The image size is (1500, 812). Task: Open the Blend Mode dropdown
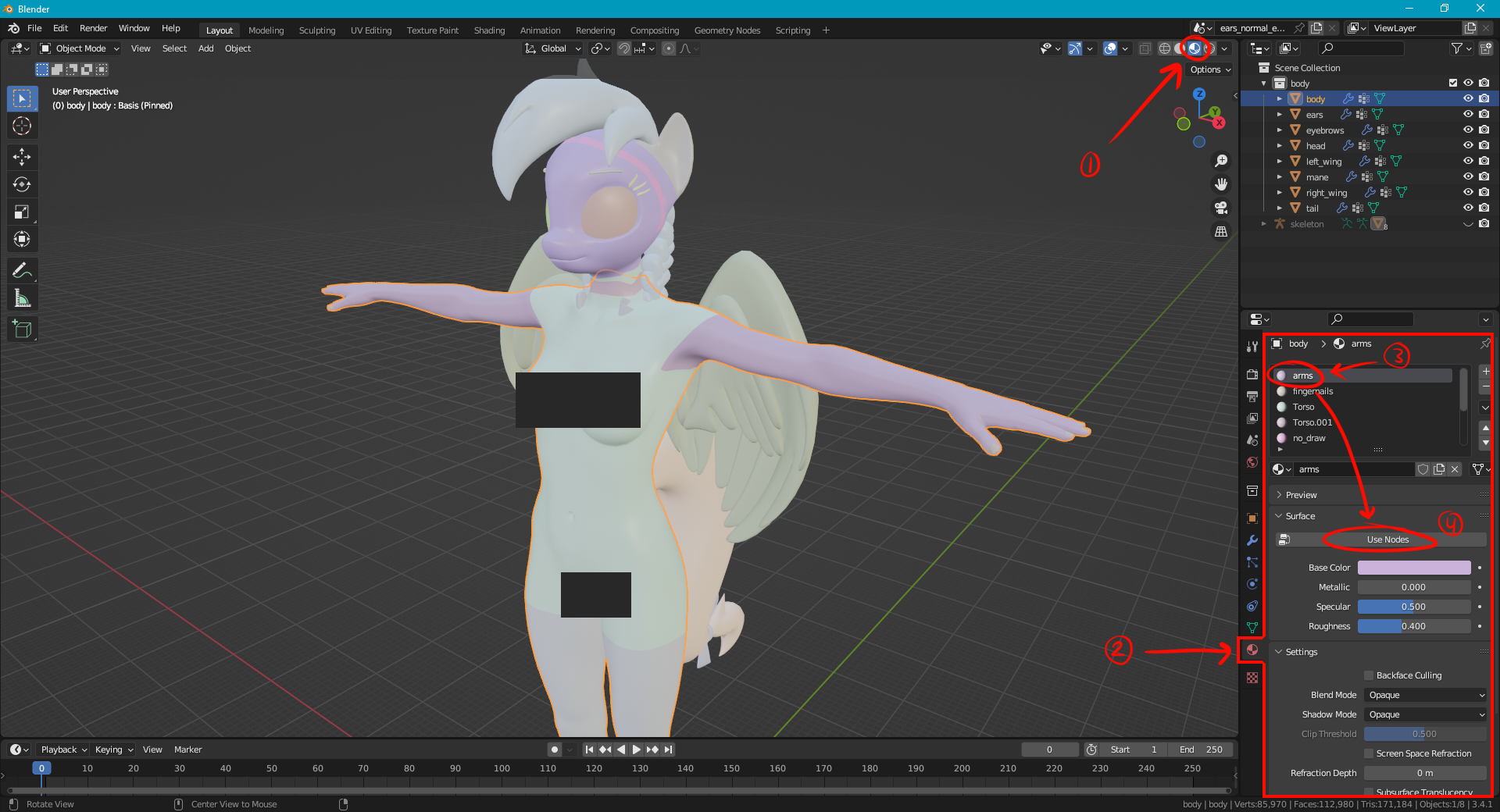pos(1426,695)
